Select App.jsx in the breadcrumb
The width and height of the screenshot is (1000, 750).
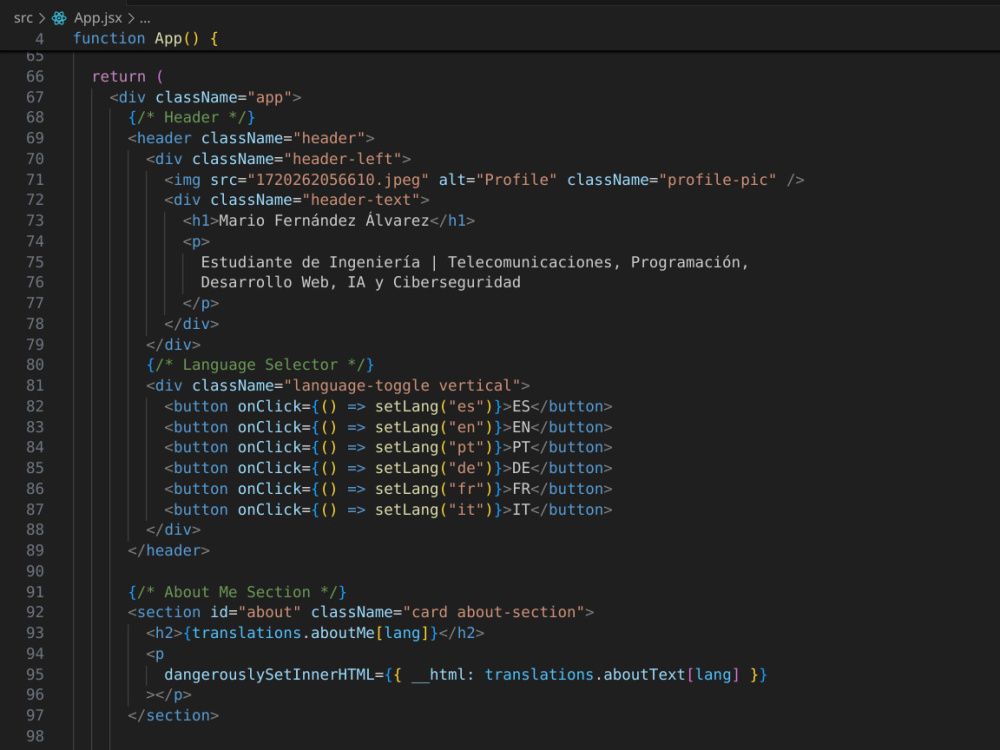[x=98, y=18]
